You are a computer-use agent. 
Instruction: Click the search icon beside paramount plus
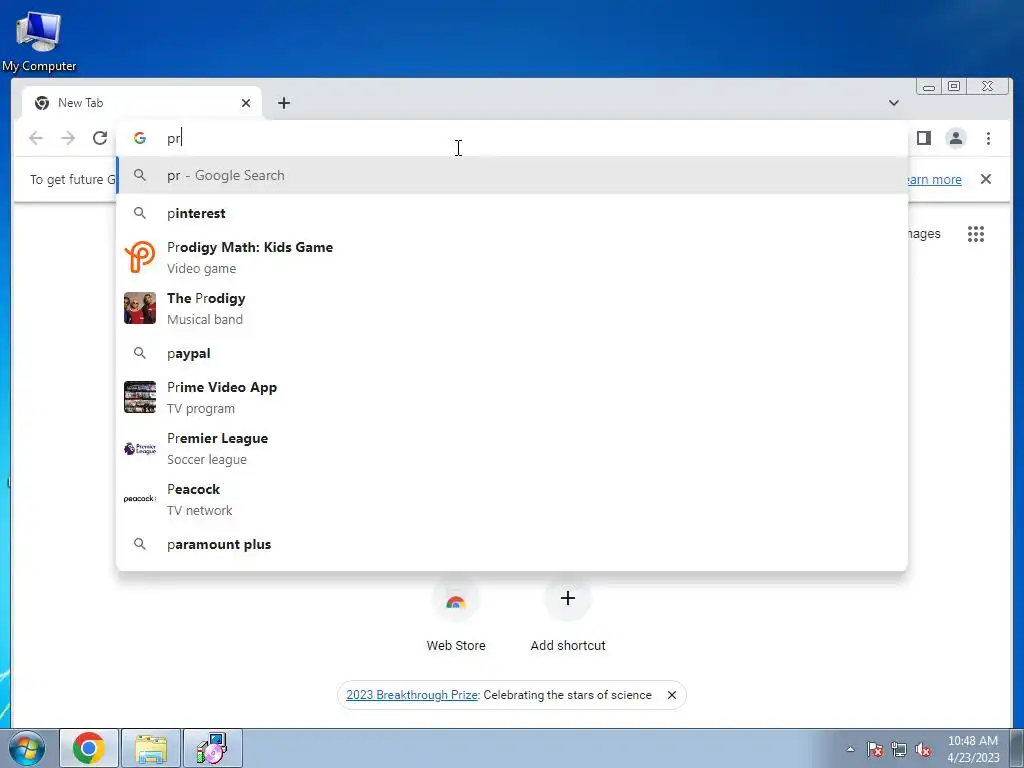140,544
